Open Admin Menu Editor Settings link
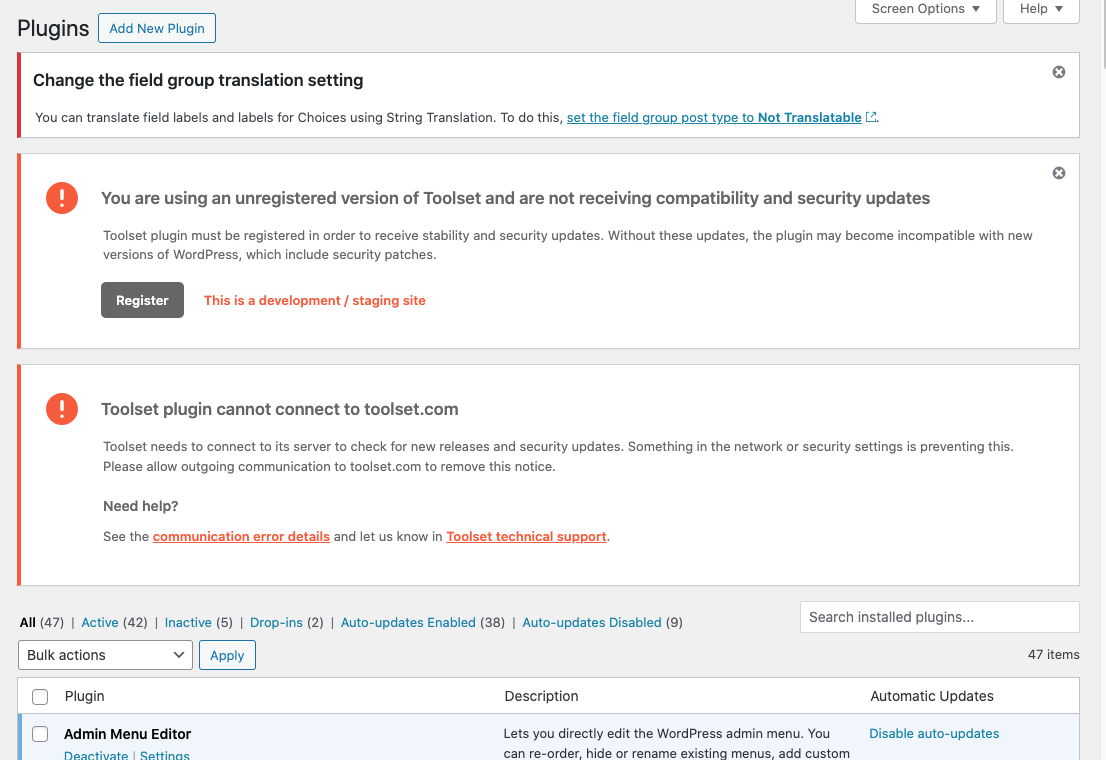 tap(164, 754)
